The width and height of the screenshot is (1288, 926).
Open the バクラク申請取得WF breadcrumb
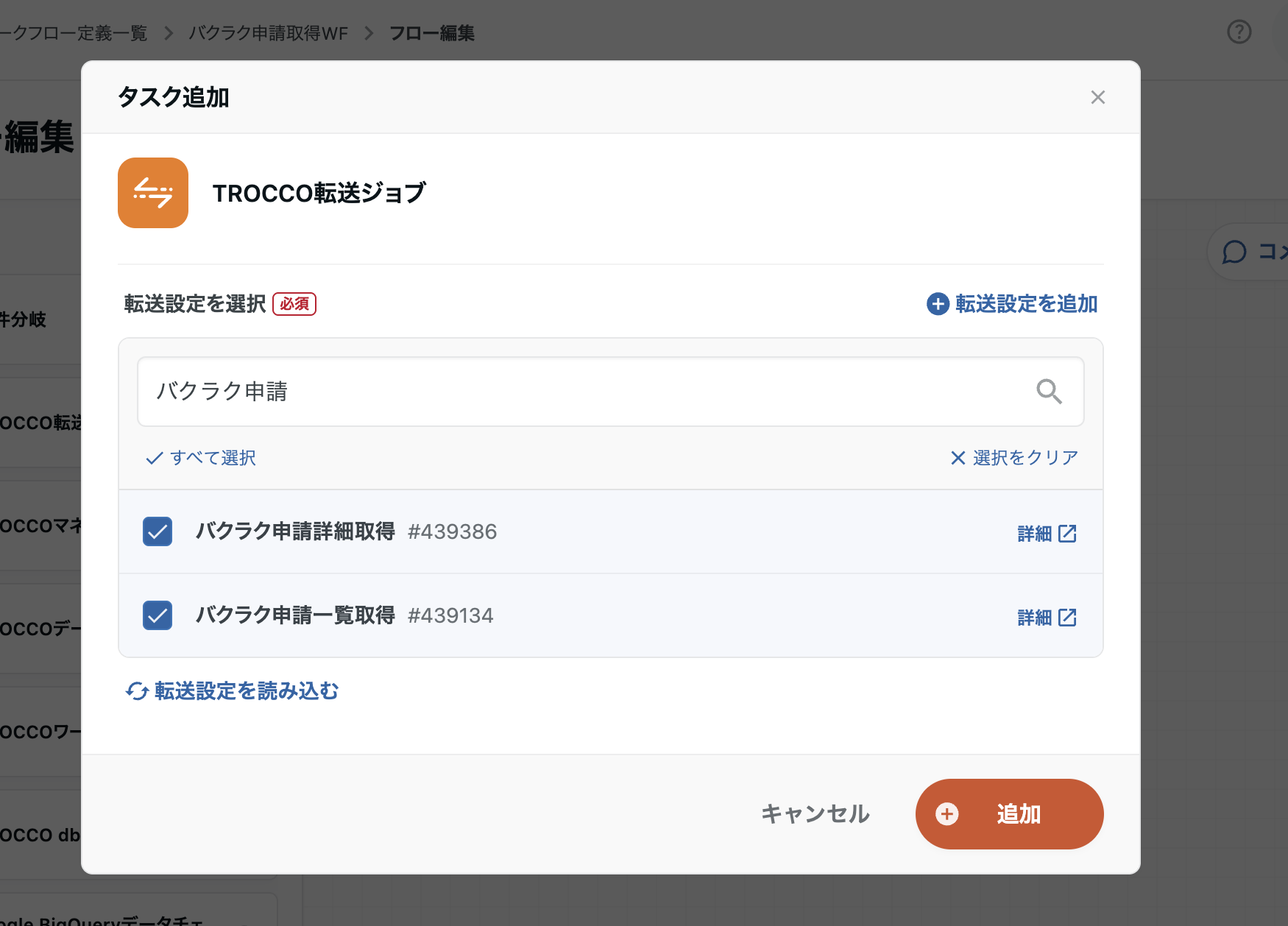(268, 33)
